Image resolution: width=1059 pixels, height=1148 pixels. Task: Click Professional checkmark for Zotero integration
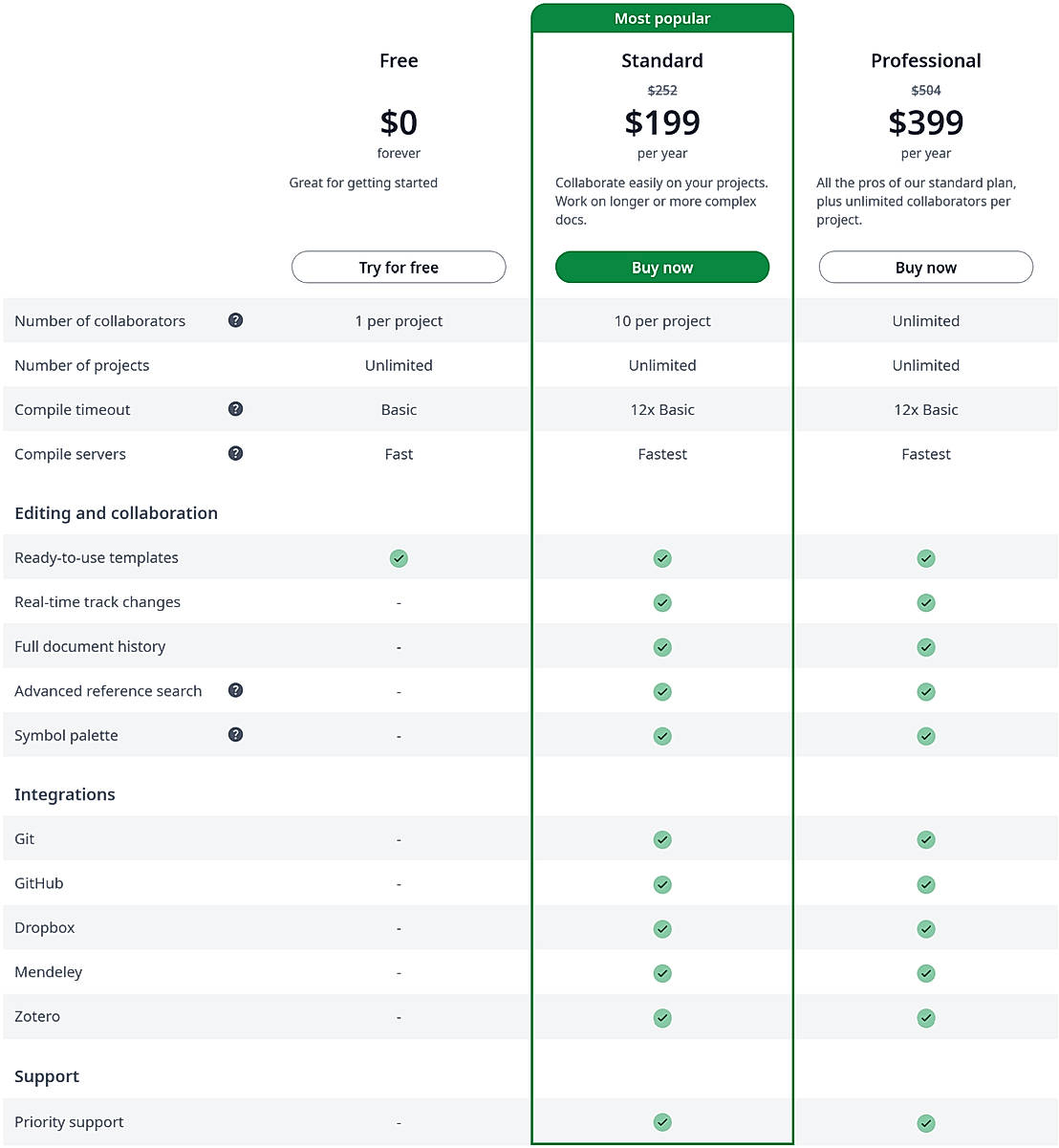926,1018
